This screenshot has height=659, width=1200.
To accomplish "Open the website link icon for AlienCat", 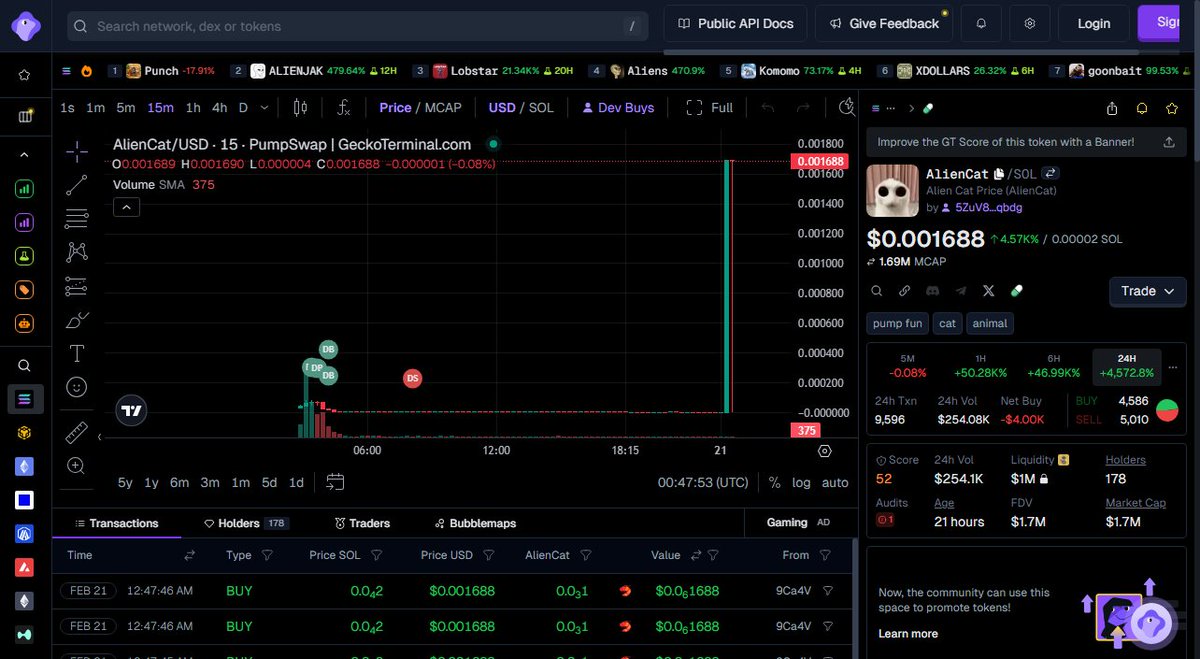I will (x=905, y=291).
